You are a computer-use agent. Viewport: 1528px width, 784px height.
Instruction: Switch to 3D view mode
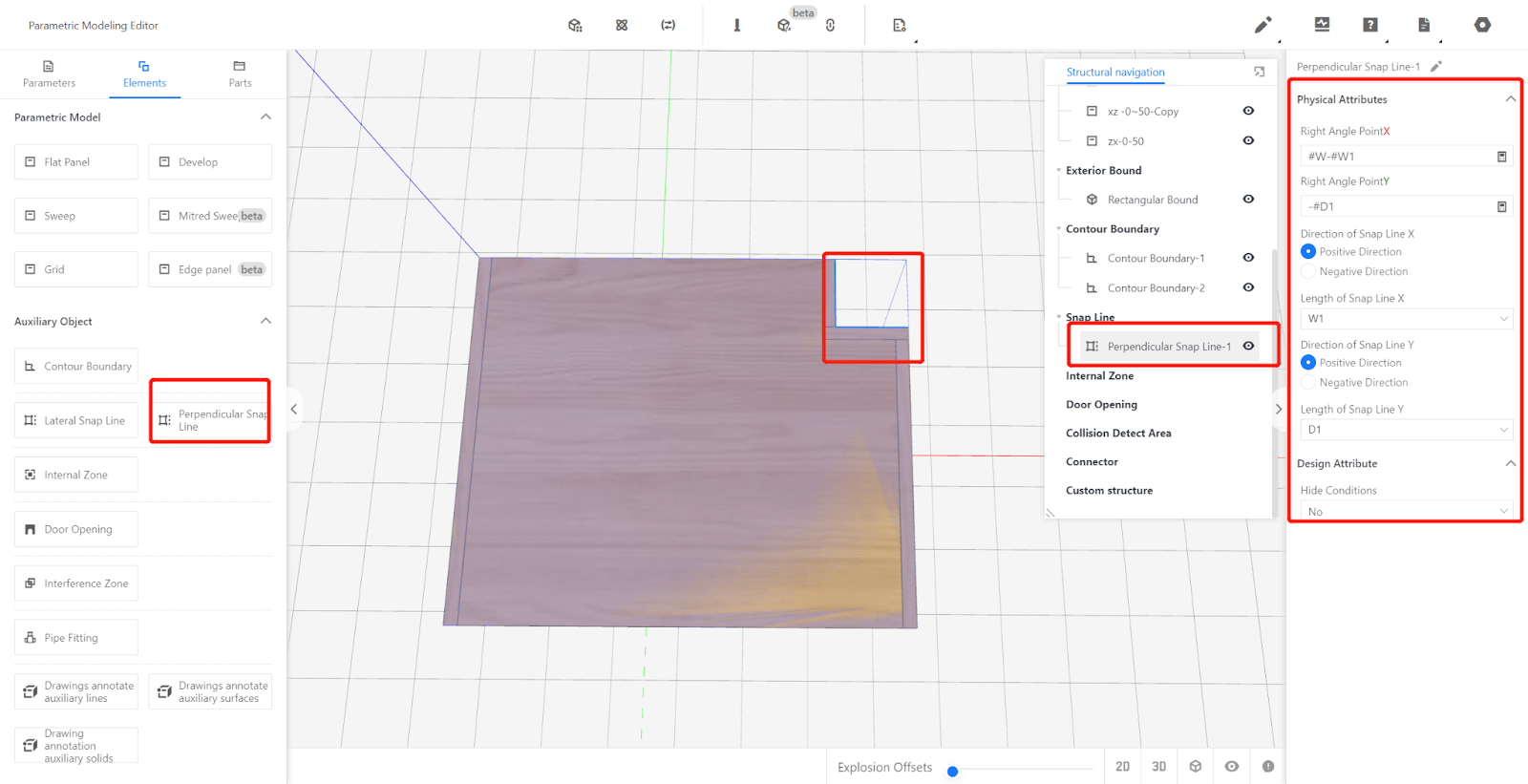pyautogui.click(x=1158, y=767)
